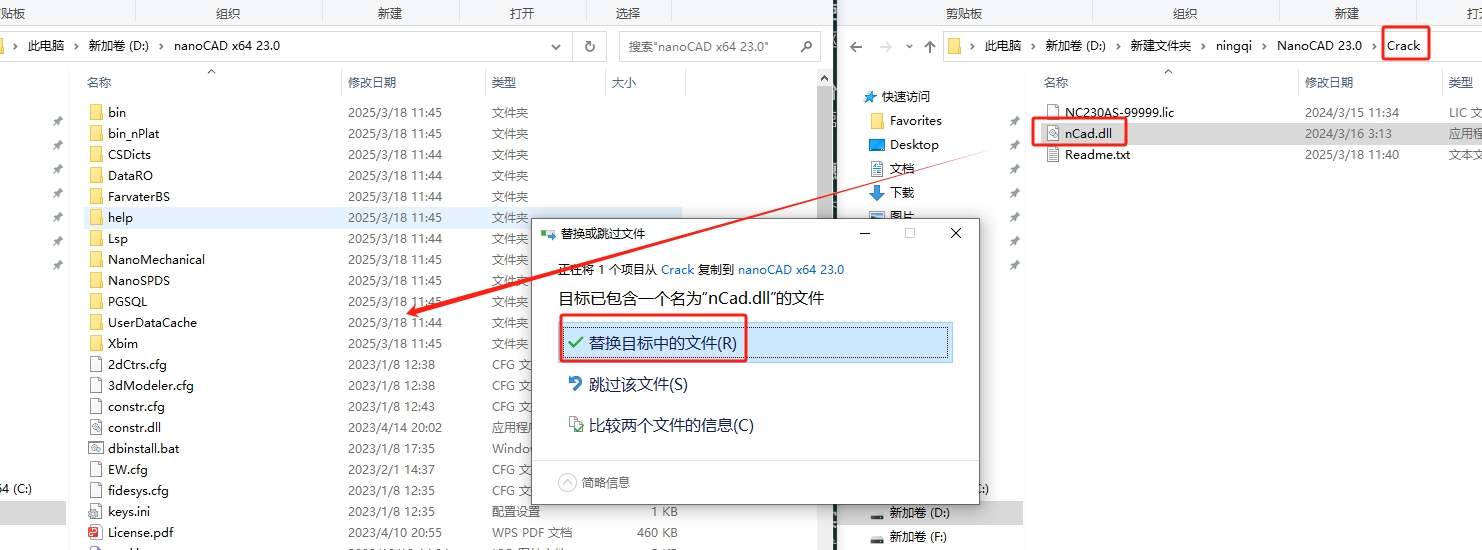
Task: Select the constr.dll file icon
Action: pyautogui.click(x=96, y=427)
